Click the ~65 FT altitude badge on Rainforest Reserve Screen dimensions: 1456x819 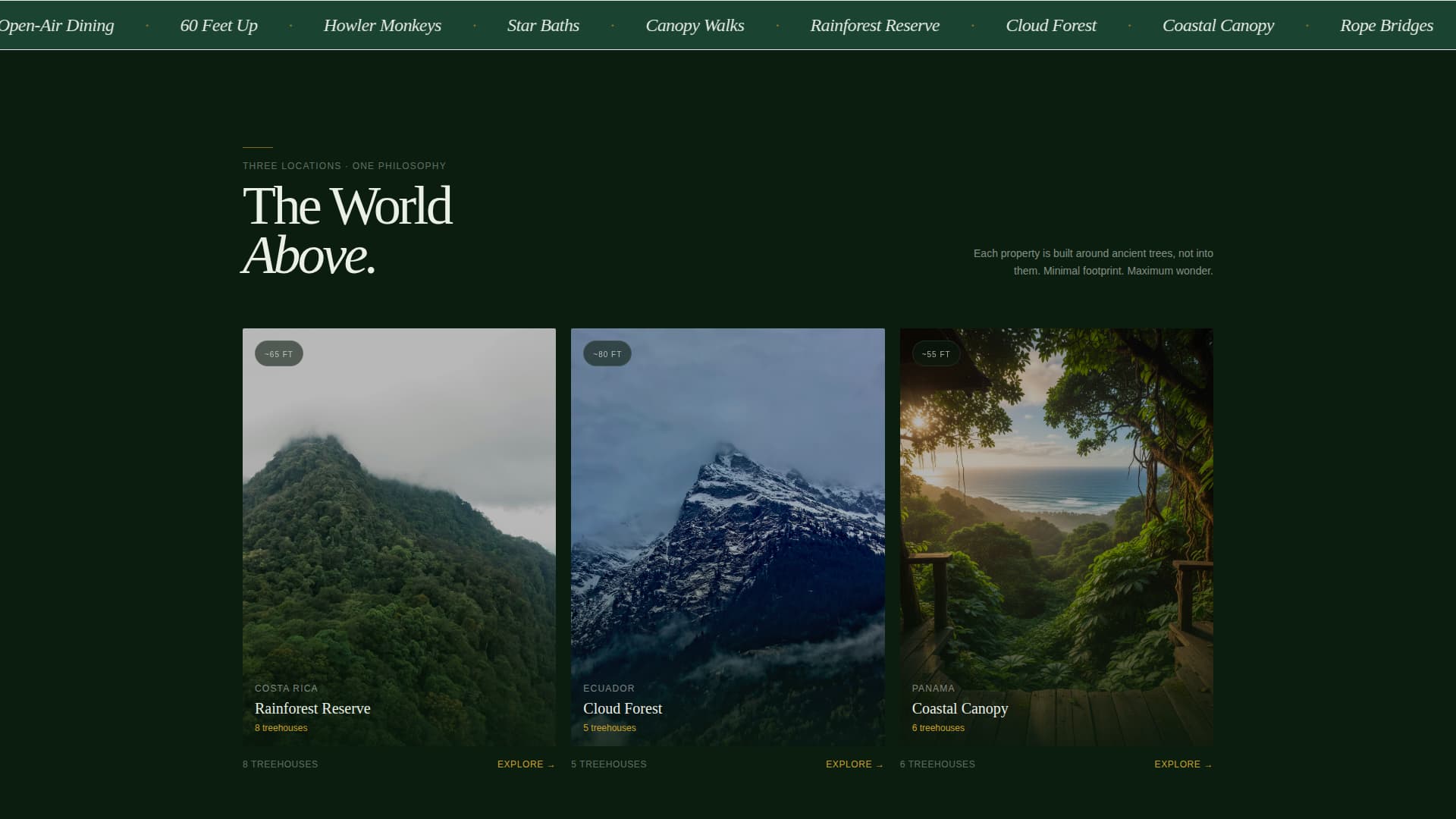tap(278, 353)
